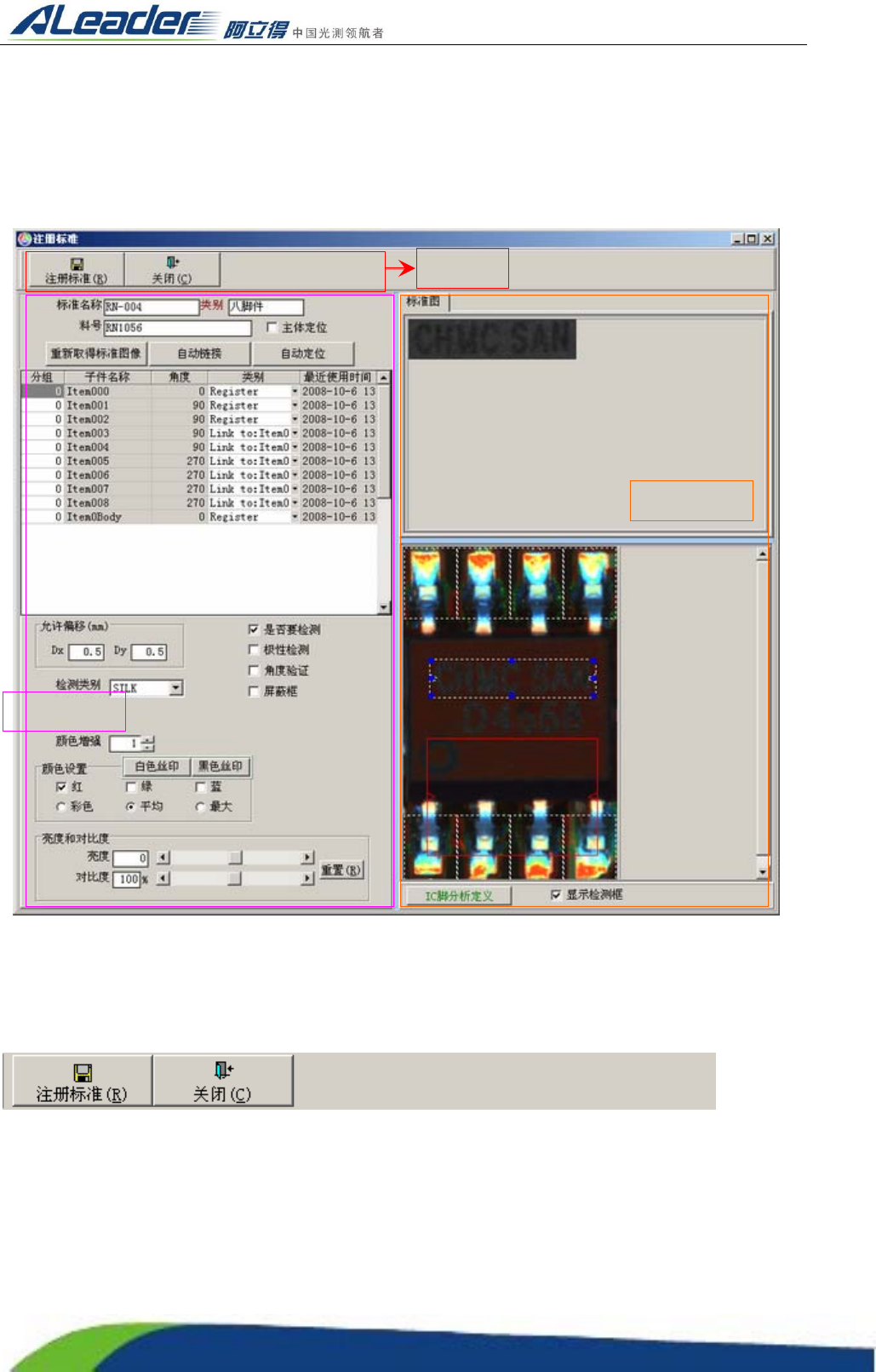This screenshot has width=876, height=1372.
Task: Click the 类别 column header in the table
Action: coord(253,377)
